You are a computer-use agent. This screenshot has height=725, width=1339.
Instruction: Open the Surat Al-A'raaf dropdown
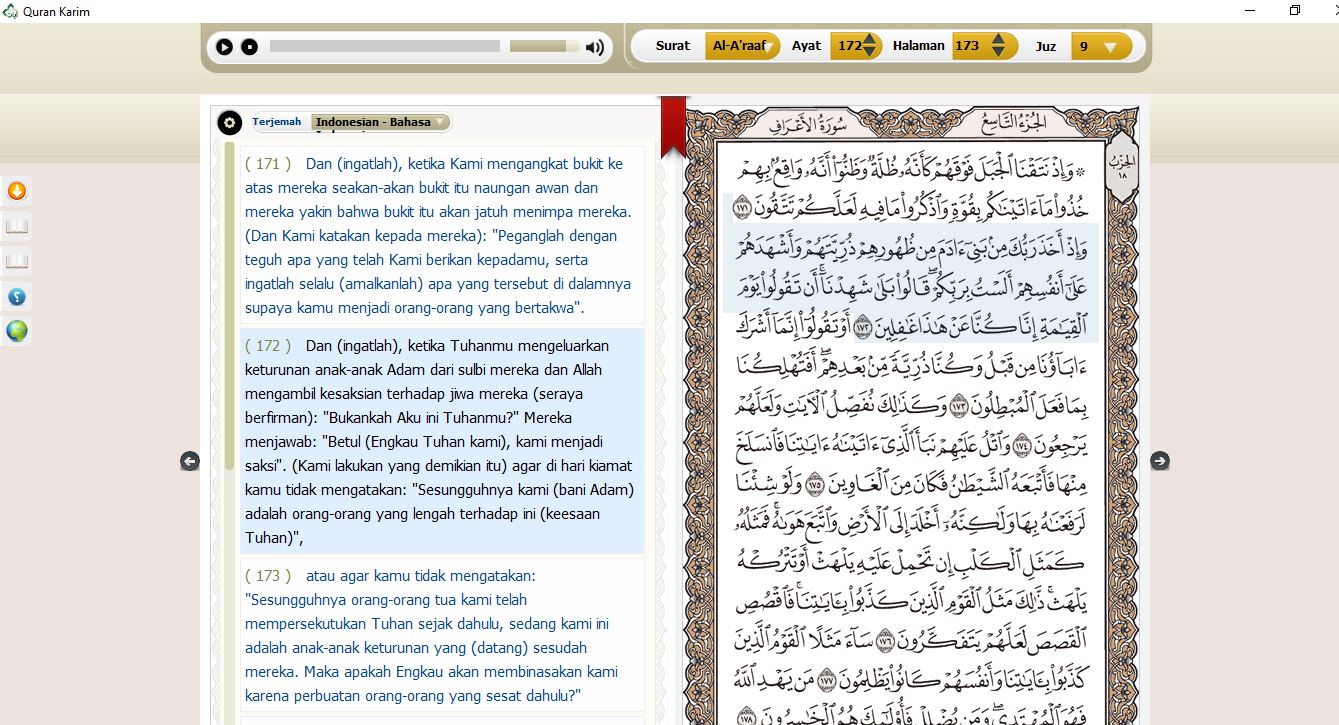pos(742,46)
